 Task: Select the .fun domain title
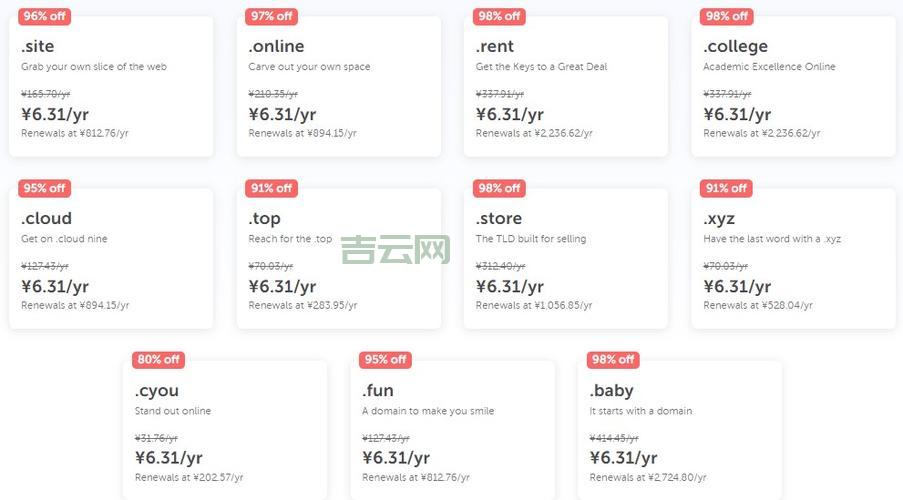[377, 390]
